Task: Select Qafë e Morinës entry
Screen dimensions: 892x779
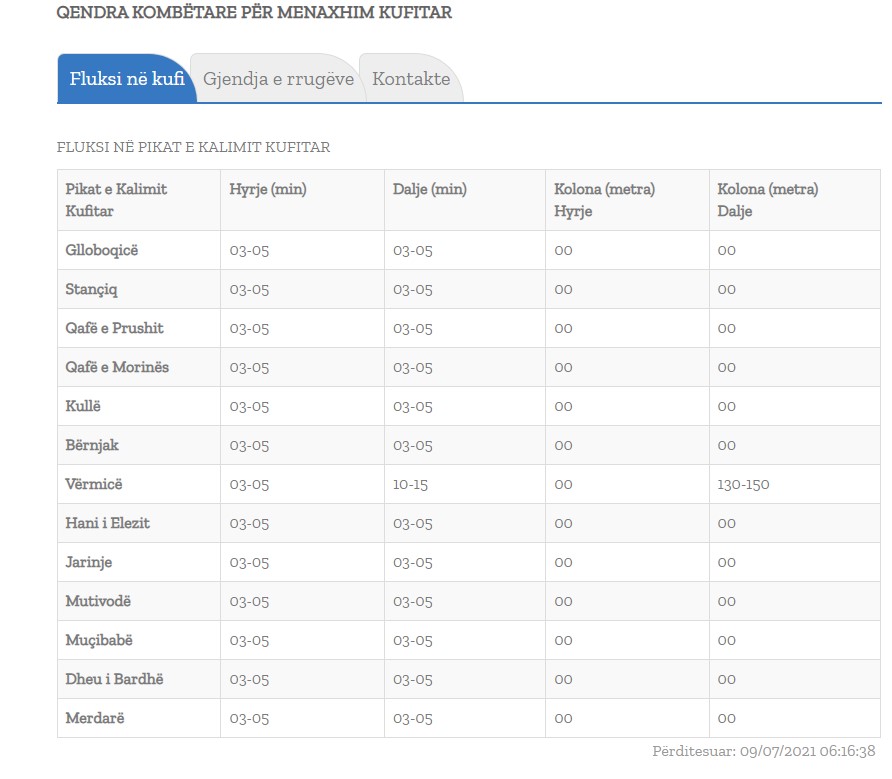Action: [x=117, y=367]
